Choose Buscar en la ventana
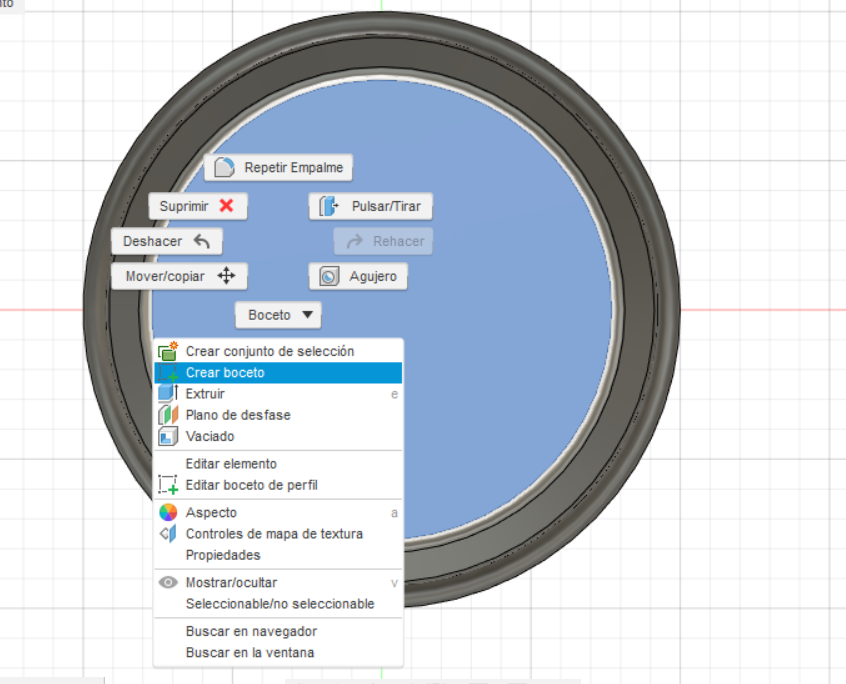Image resolution: width=846 pixels, height=684 pixels. pyautogui.click(x=278, y=653)
